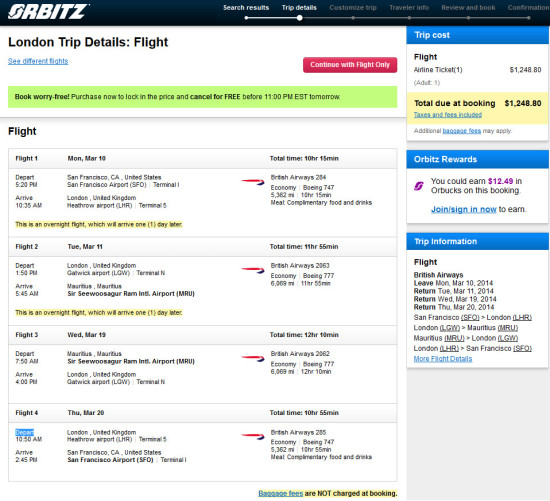
Task: Click 'Leave Mon, Mar 10, 2014' text
Action: (x=453, y=283)
